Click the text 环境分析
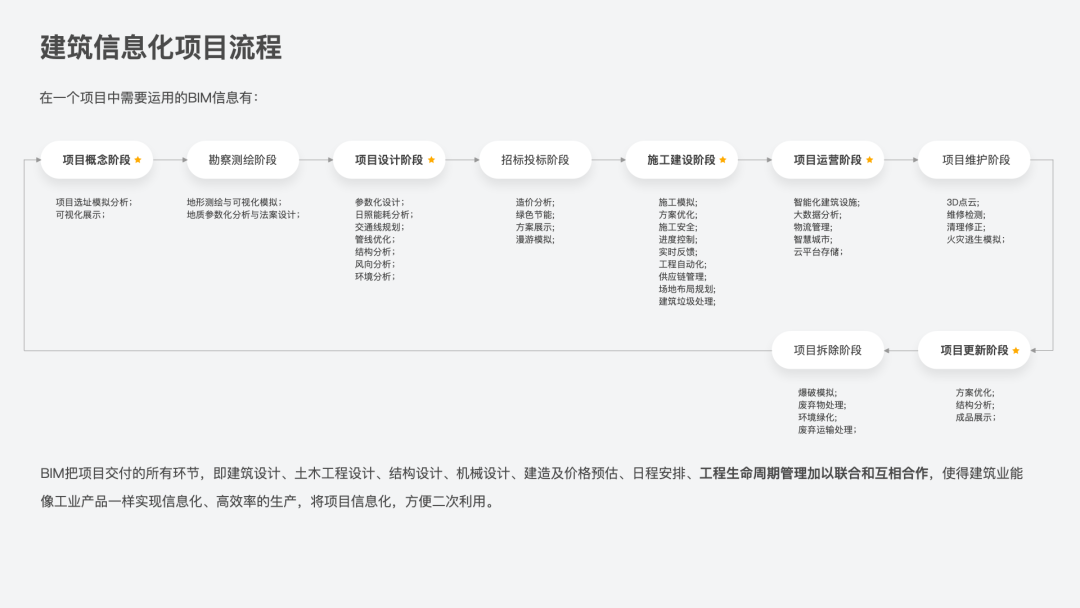1080x608 pixels. pyautogui.click(x=373, y=277)
